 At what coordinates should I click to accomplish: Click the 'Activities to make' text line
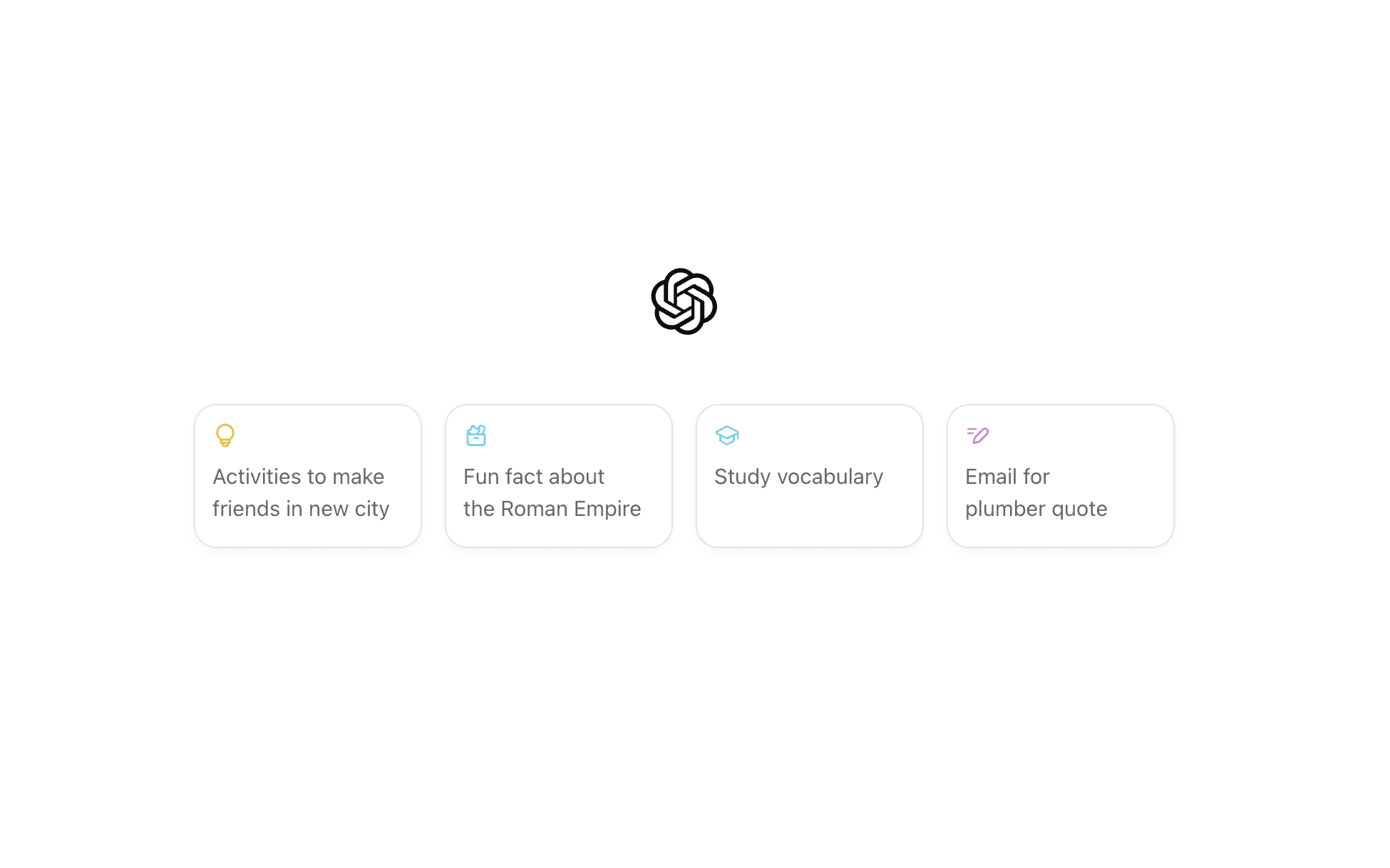[x=299, y=477]
